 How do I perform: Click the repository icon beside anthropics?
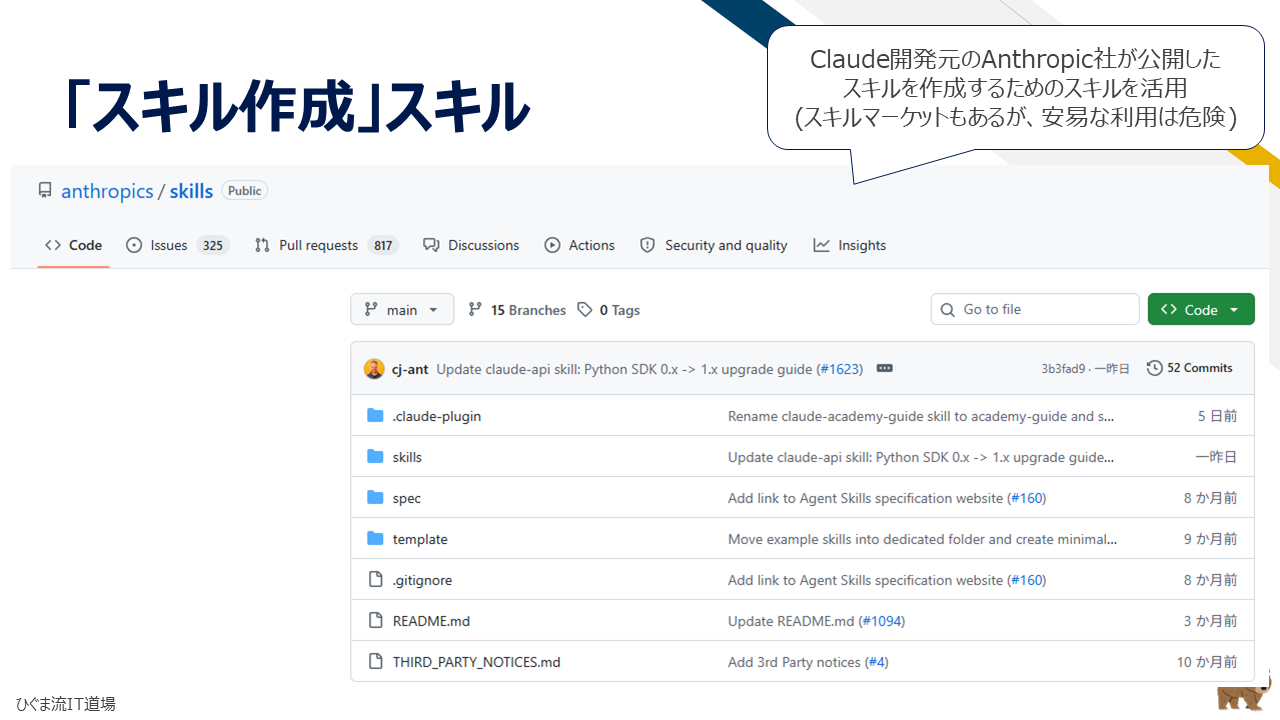pyautogui.click(x=45, y=190)
